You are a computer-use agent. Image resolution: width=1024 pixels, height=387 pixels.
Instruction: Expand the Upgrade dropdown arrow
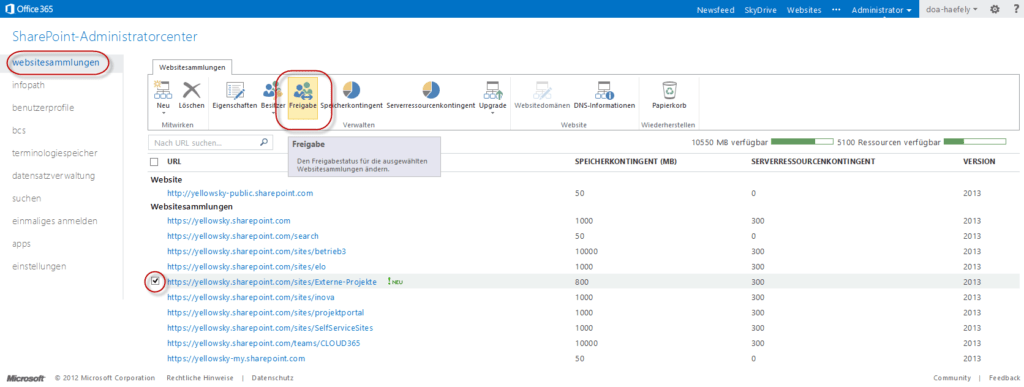492,113
